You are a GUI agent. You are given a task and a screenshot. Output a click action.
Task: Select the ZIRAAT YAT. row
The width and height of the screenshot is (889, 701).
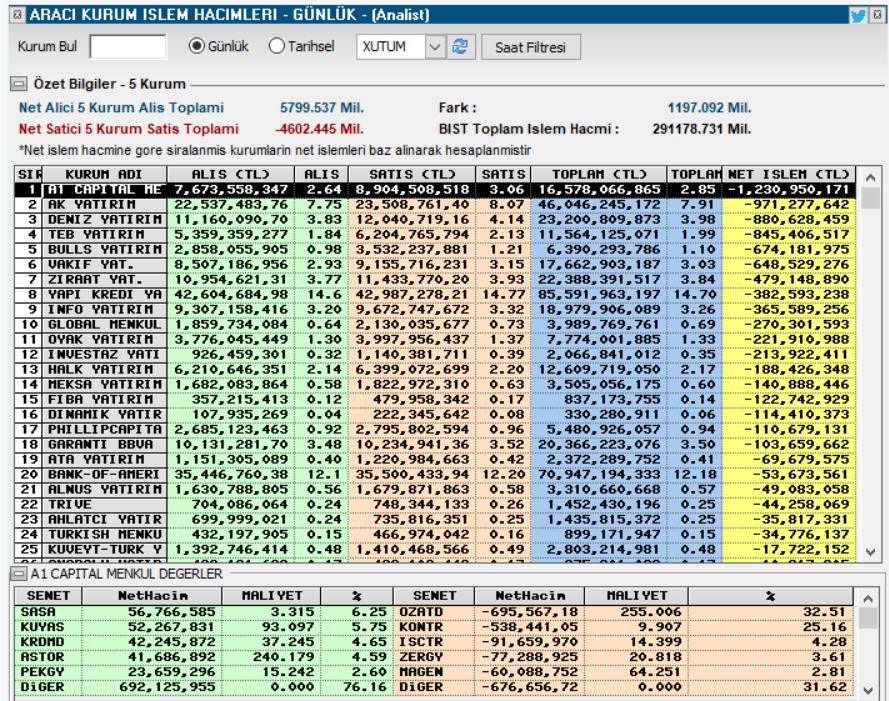(435, 280)
